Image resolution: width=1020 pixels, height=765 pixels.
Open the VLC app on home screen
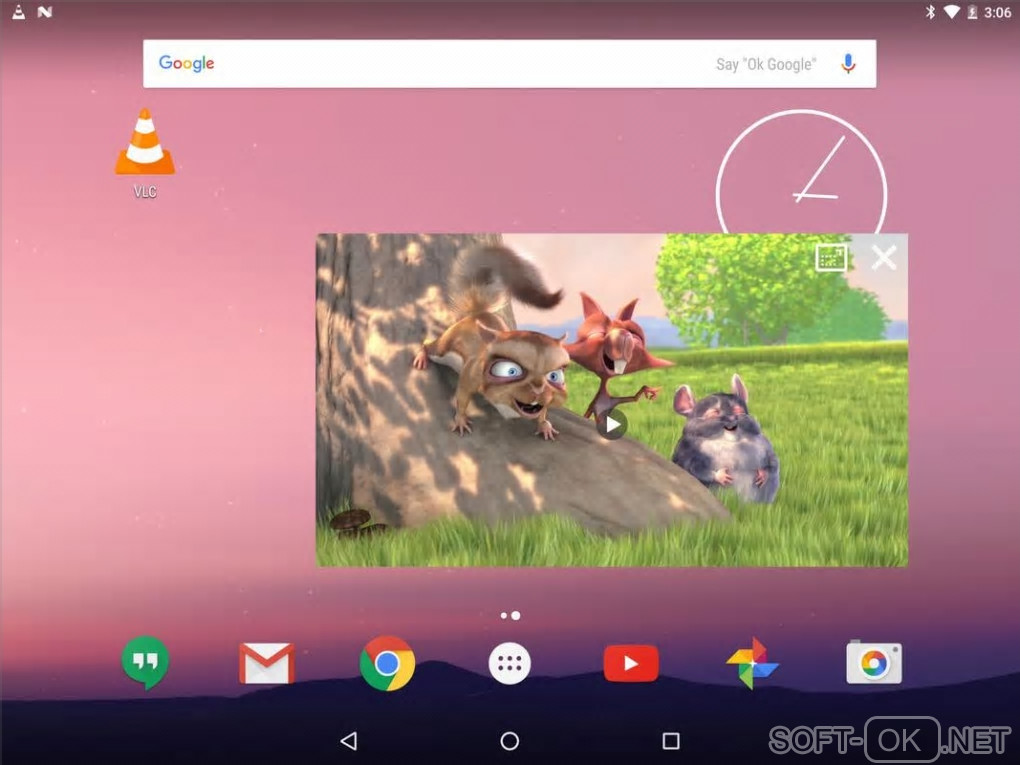pos(145,153)
